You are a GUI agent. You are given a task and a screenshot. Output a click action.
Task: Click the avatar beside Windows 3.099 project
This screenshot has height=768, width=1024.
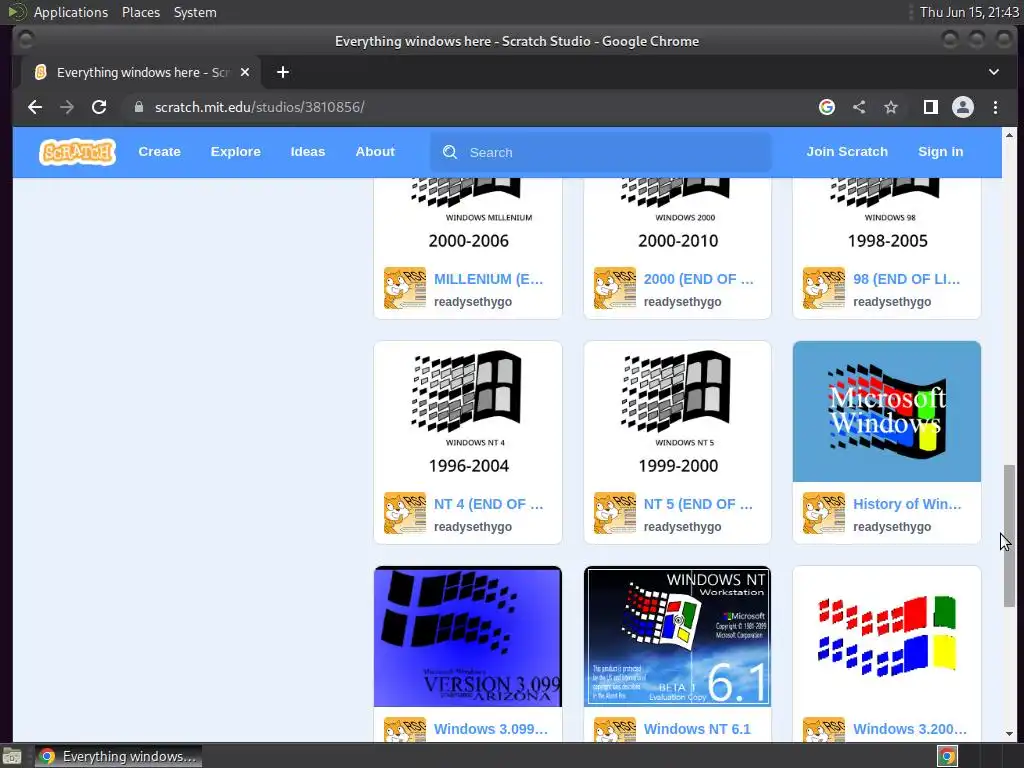405,729
